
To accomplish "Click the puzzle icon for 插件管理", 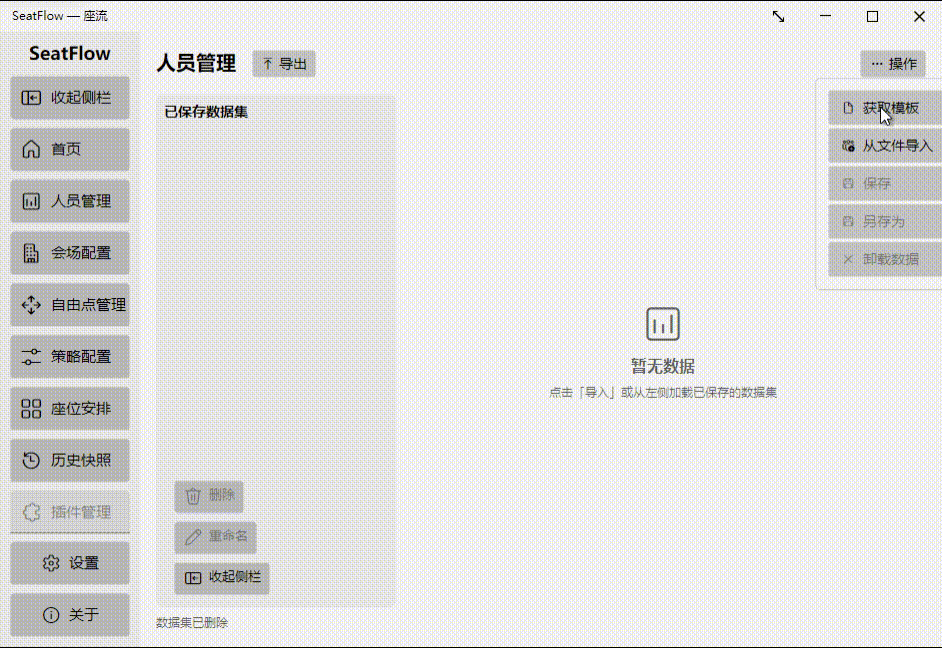I will coord(31,512).
